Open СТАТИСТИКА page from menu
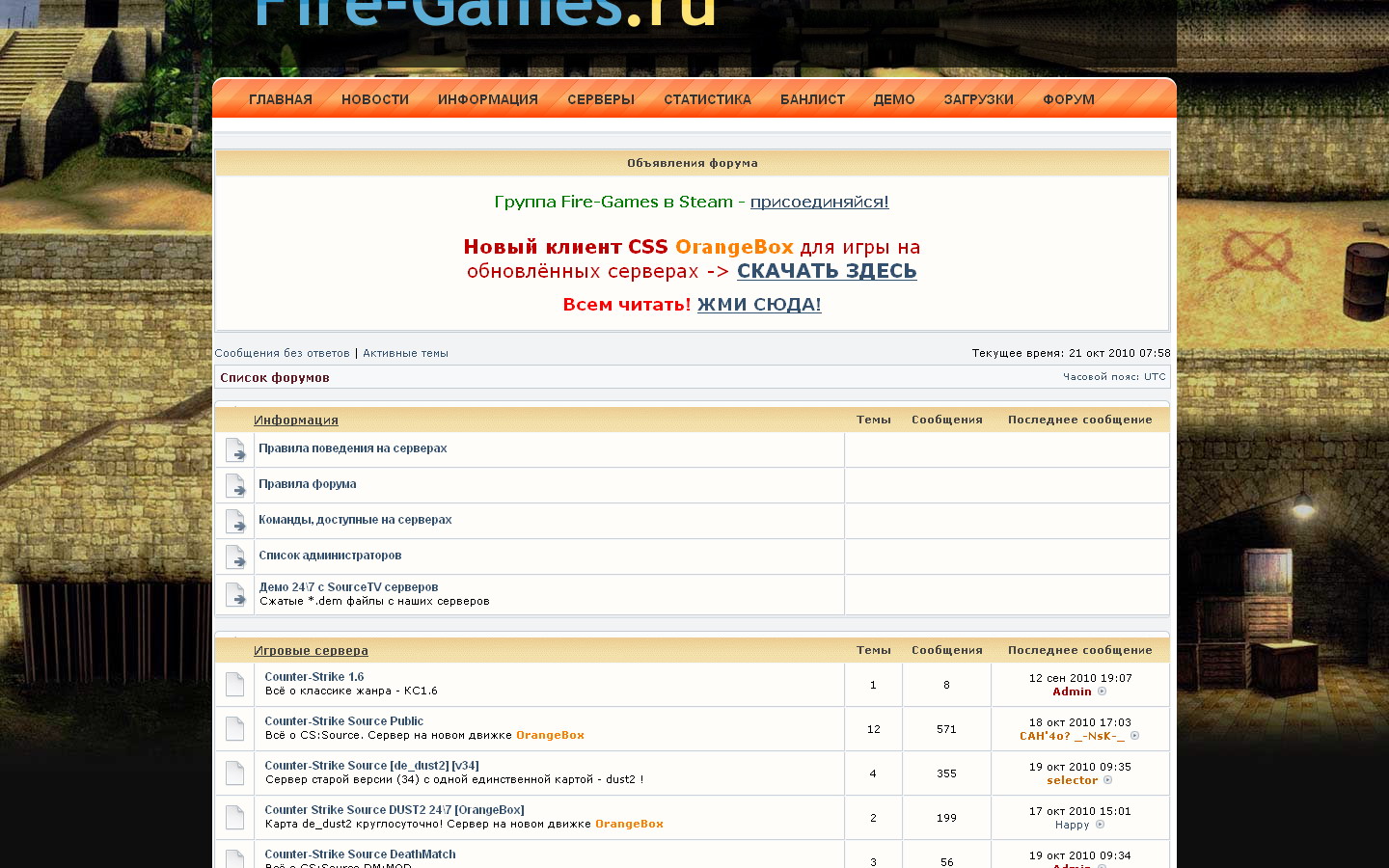Image resolution: width=1389 pixels, height=868 pixels. 707,99
